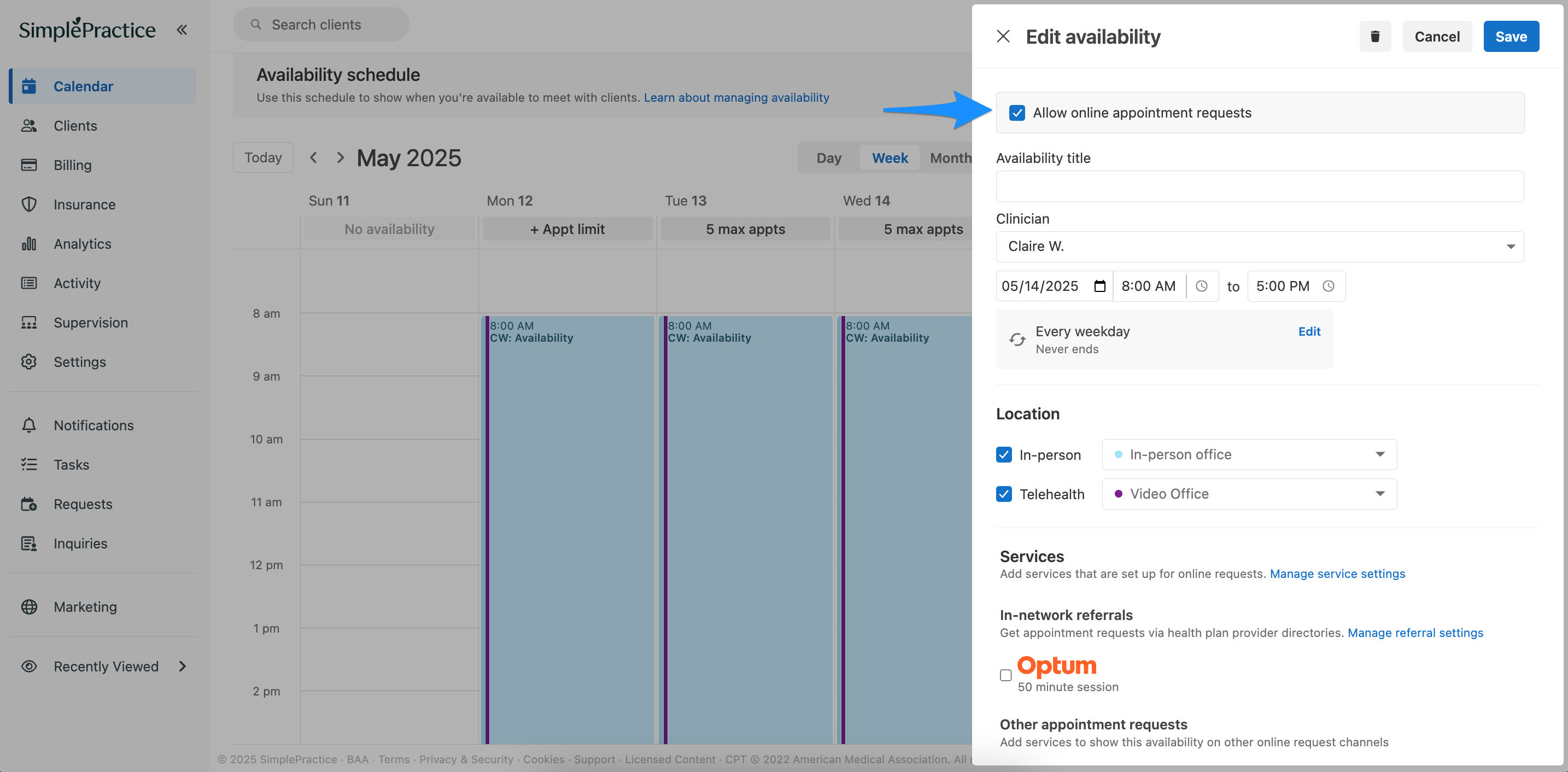Collapse the sidebar with double-chevron icon

182,29
